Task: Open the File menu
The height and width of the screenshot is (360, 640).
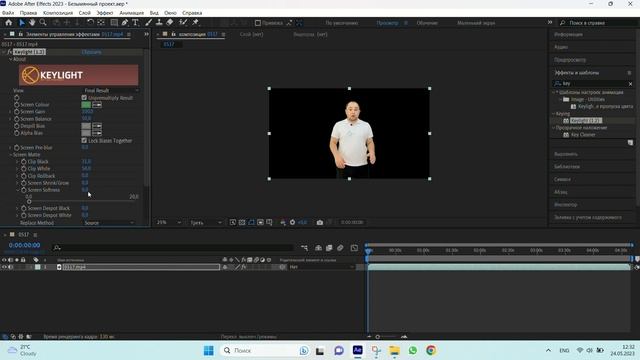Action: tap(8, 13)
